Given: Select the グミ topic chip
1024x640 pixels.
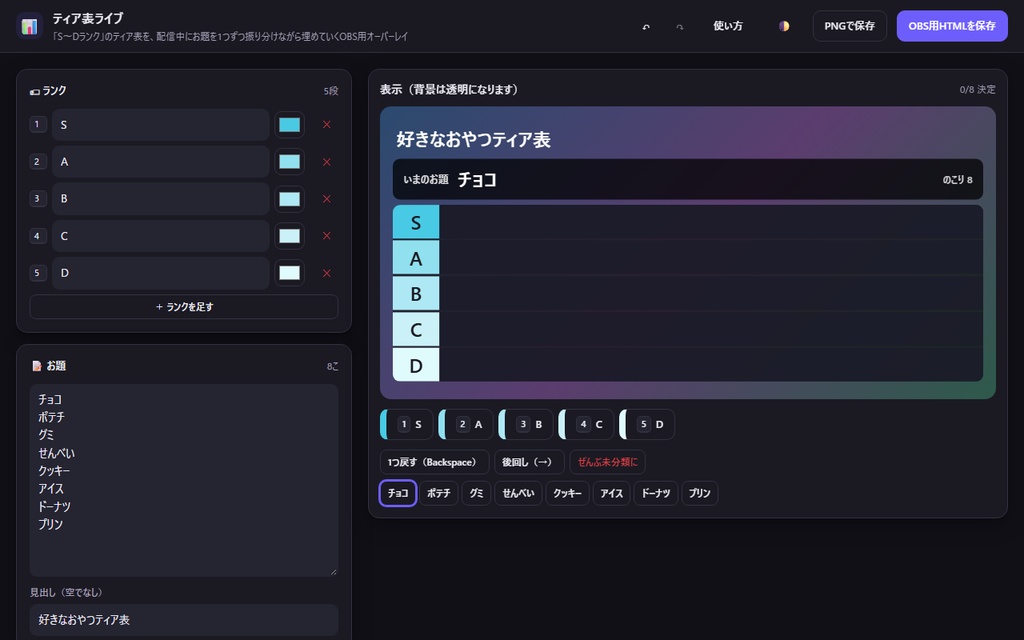Looking at the screenshot, I should [x=476, y=493].
